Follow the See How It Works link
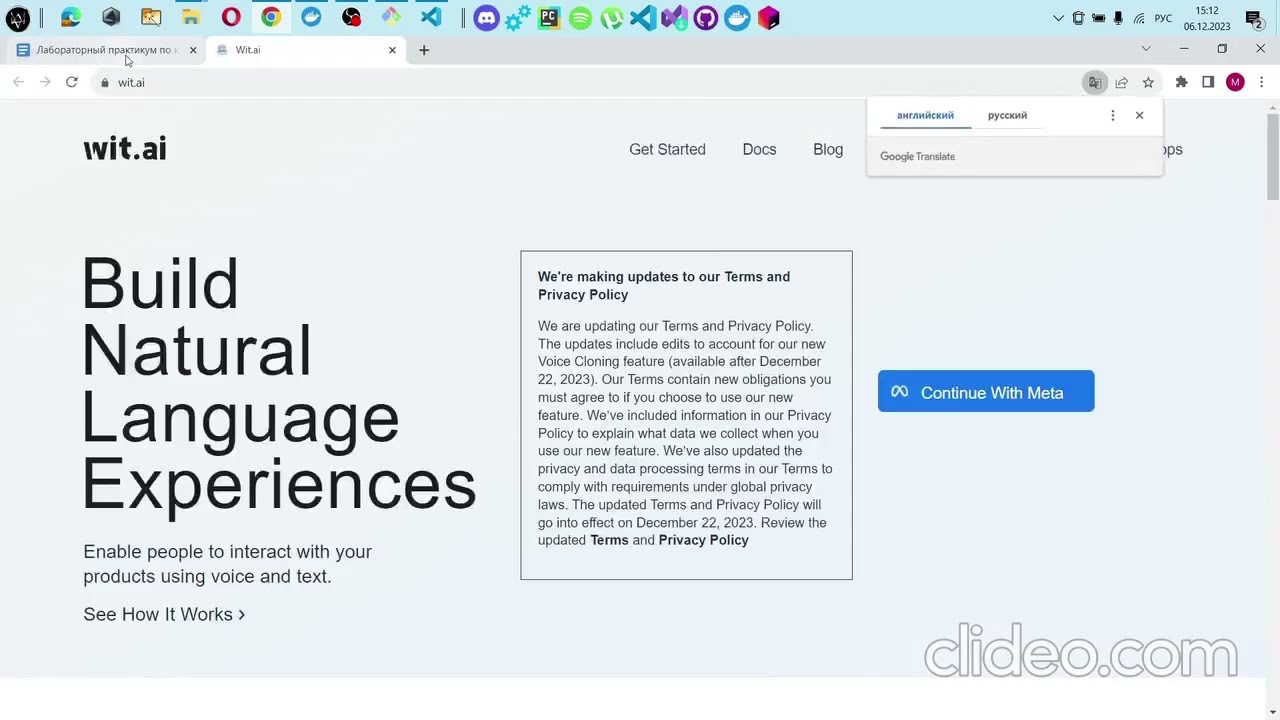Screen dimensions: 1280x720 164,614
